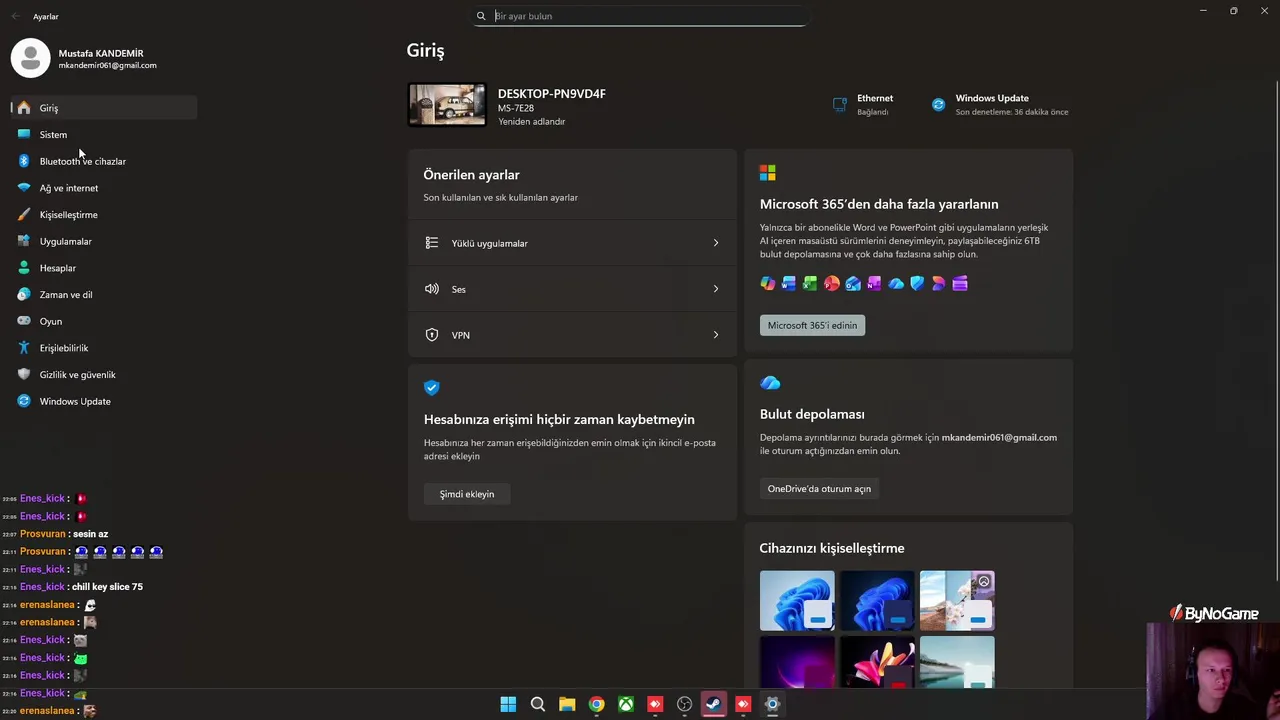
Task: Select the purple glow dark theme
Action: 797,662
